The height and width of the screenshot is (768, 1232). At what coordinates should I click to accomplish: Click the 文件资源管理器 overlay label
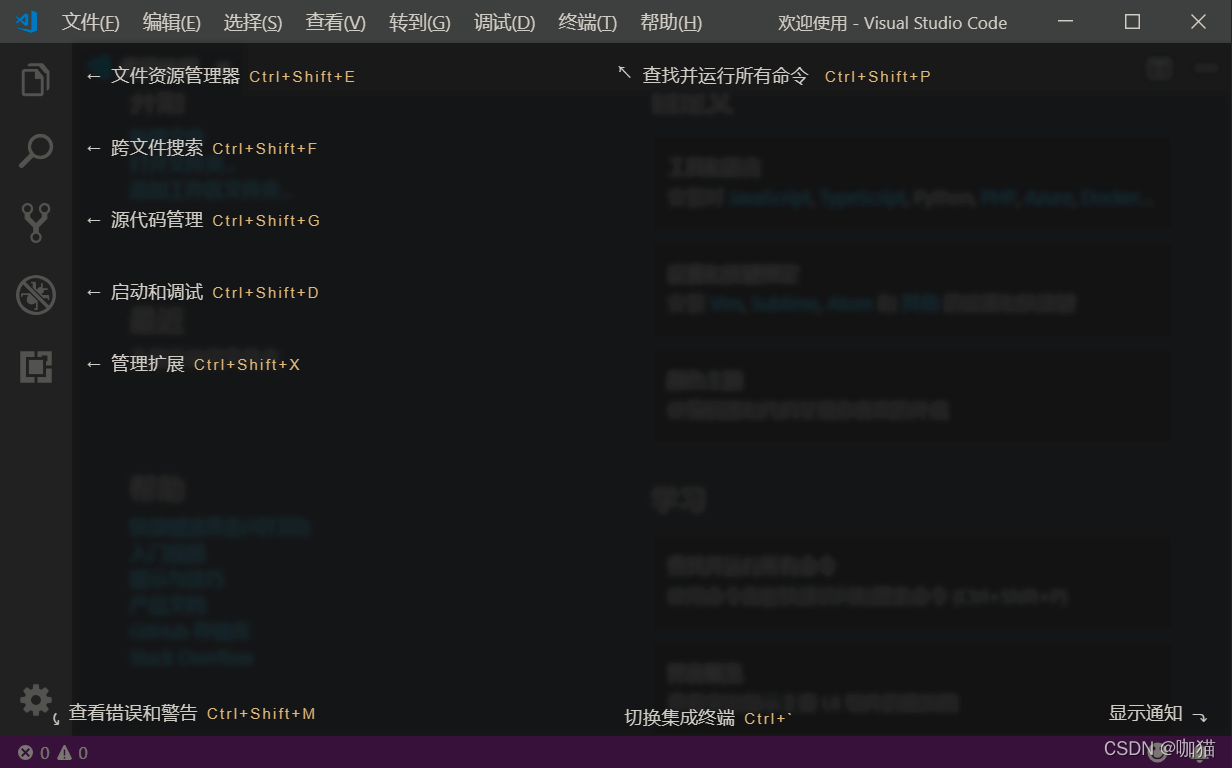[x=175, y=76]
